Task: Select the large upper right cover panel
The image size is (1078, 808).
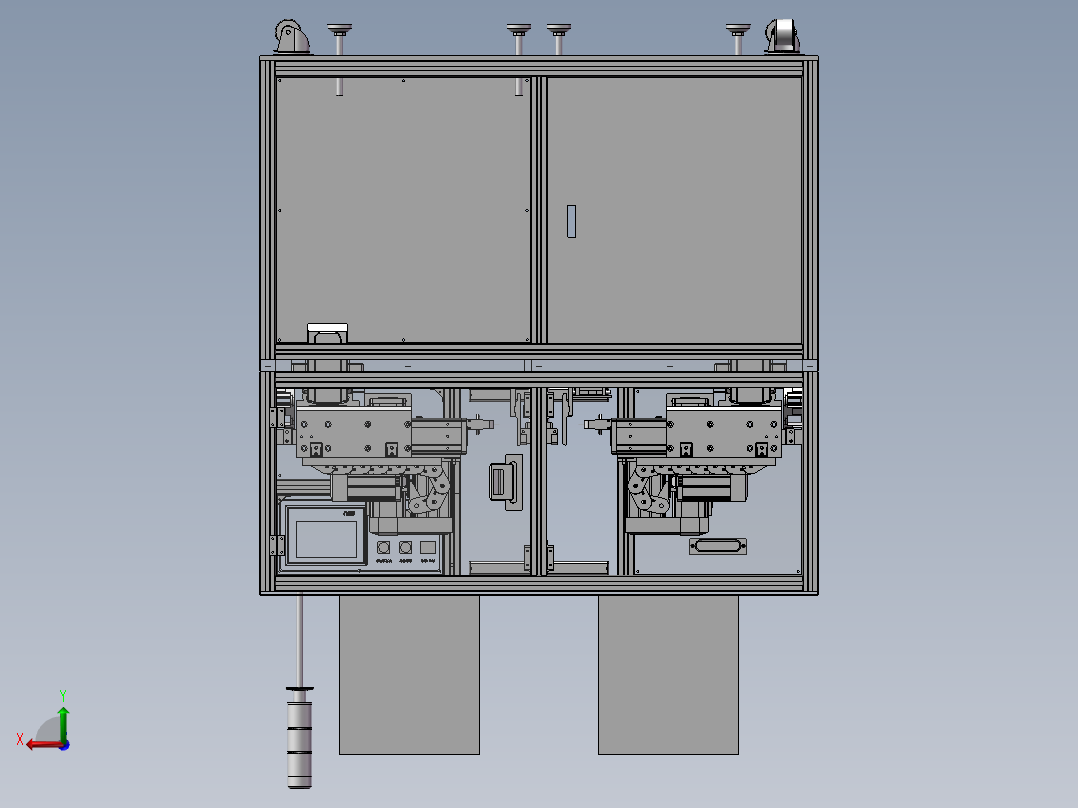Action: [x=674, y=210]
